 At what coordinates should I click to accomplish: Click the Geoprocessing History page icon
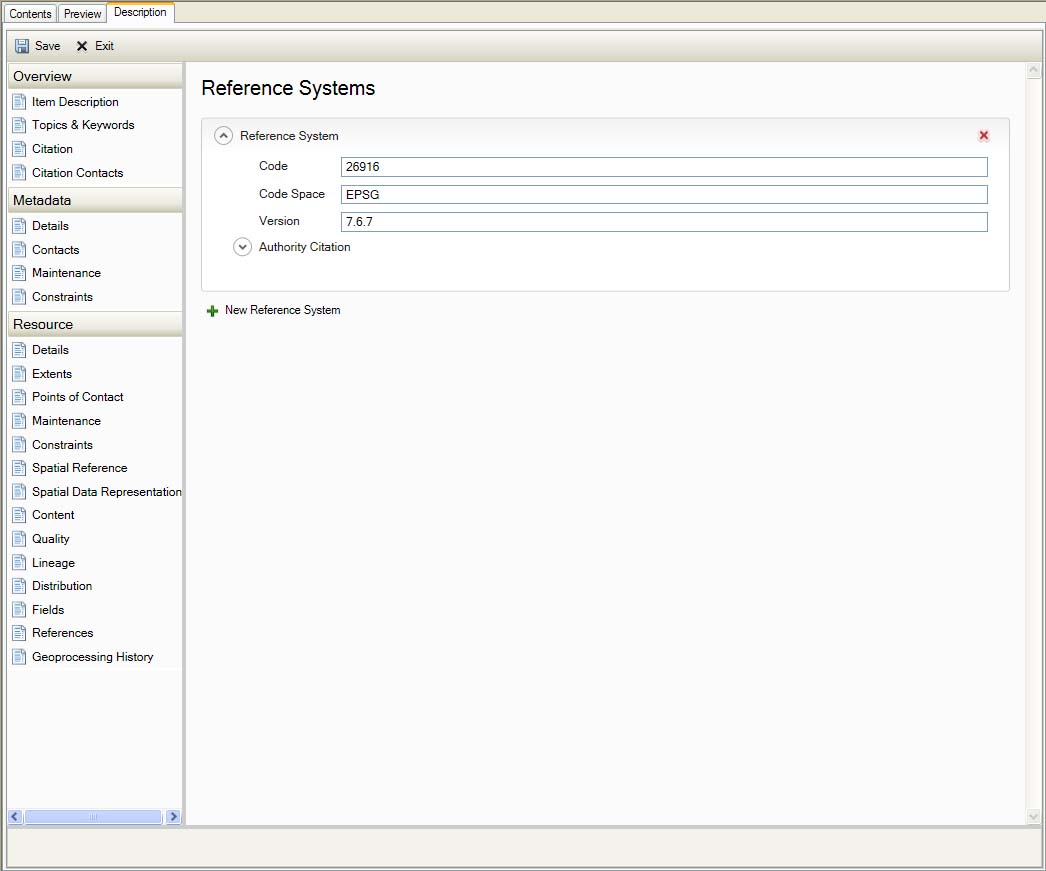pos(19,657)
